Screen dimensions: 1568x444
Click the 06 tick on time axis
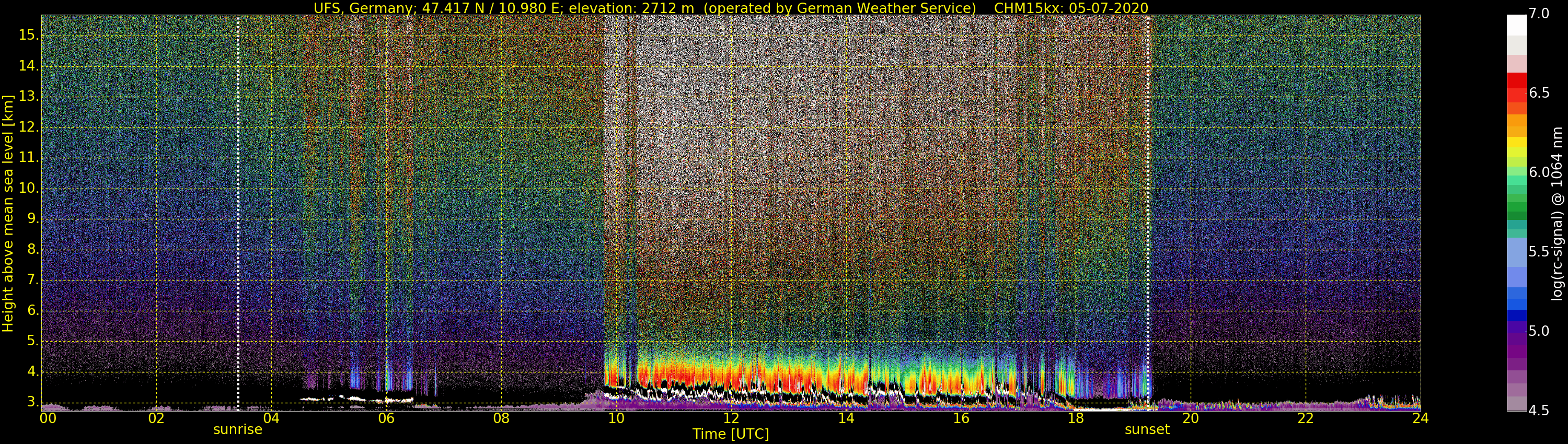(386, 418)
